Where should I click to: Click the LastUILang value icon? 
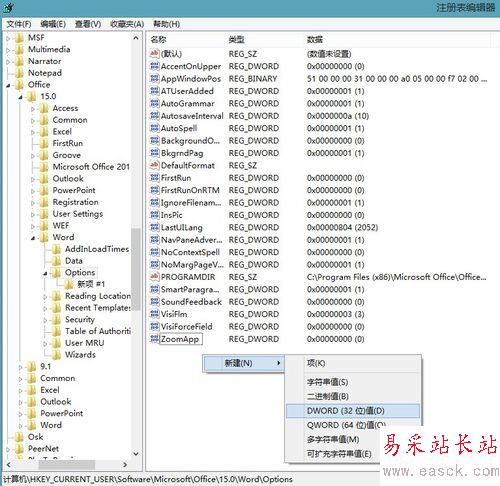coord(154,227)
